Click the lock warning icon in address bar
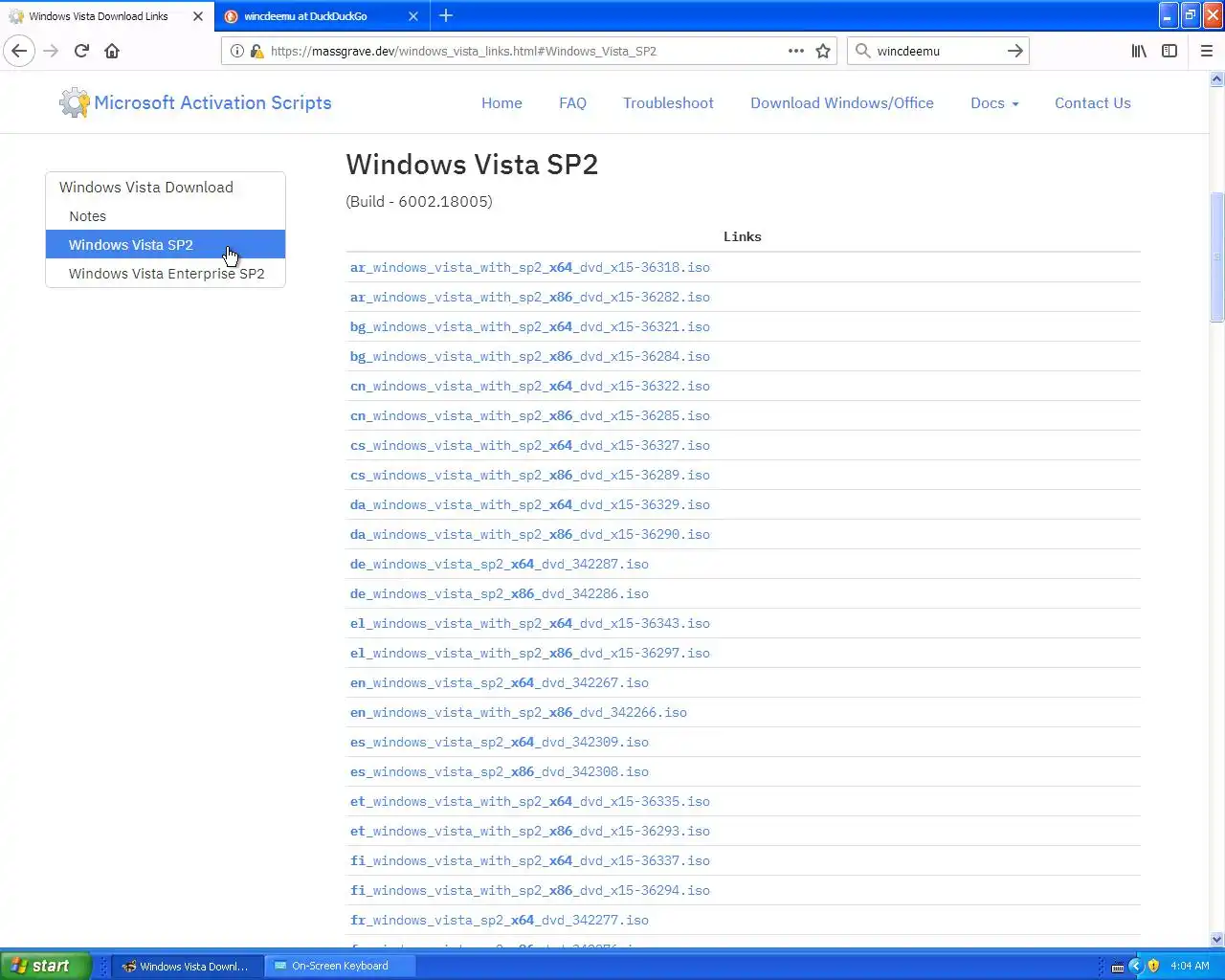1225x980 pixels. (256, 51)
